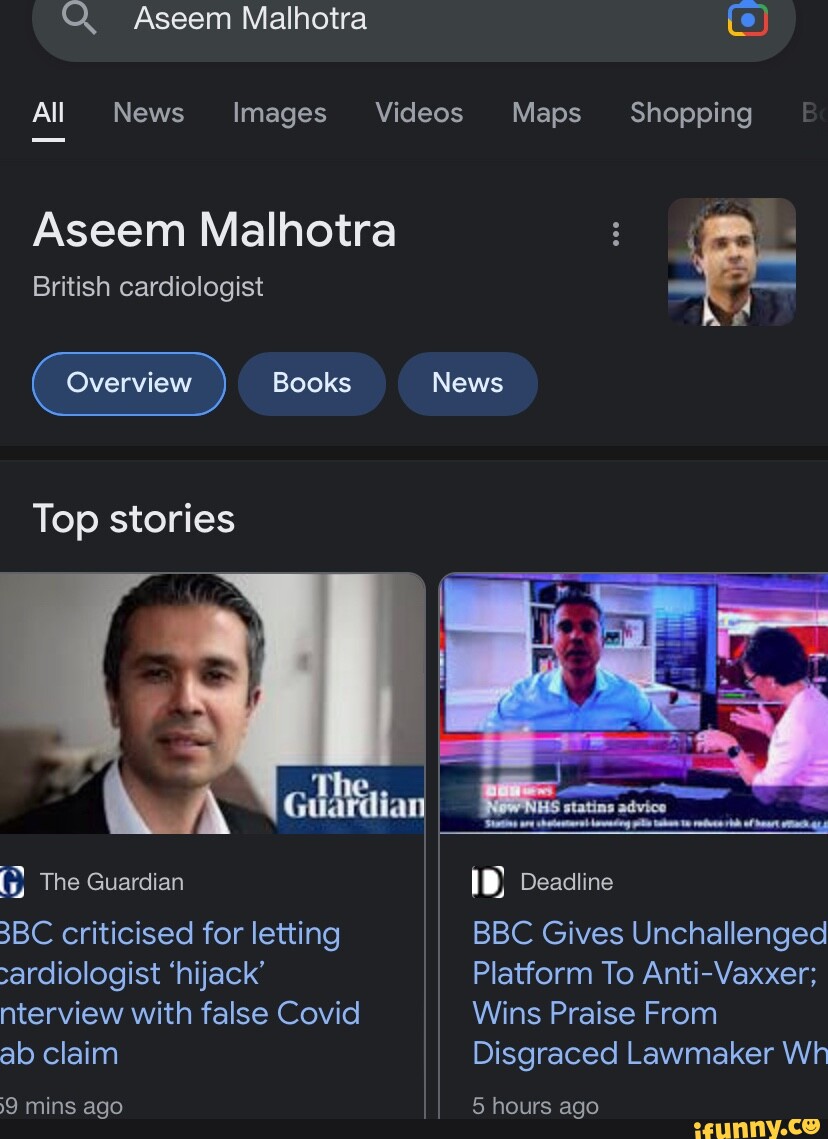Screen dimensions: 828x1139
Task: Select the Overview chip
Action: [x=129, y=383]
